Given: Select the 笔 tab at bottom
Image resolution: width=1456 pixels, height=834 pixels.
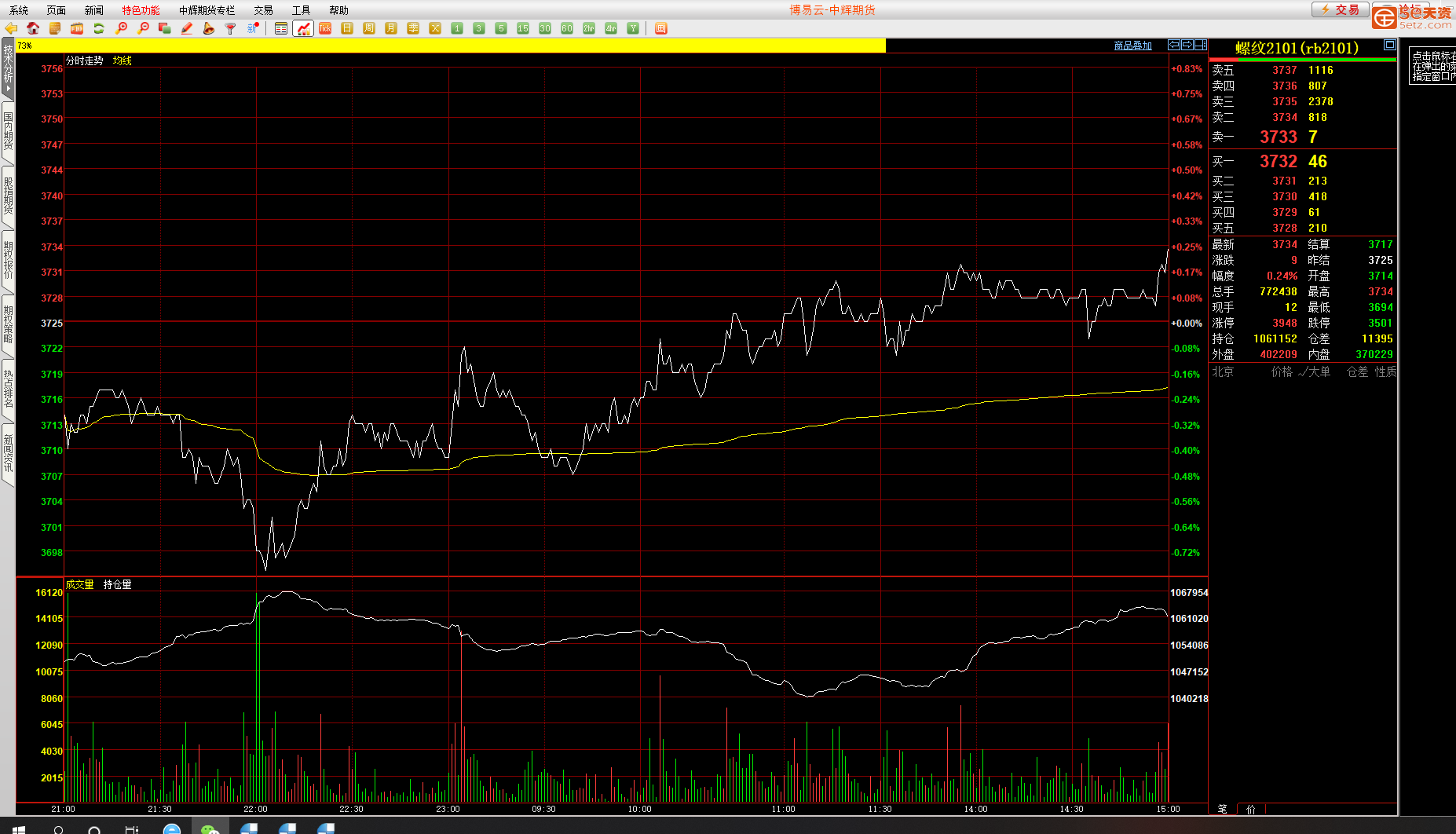Looking at the screenshot, I should [x=1222, y=809].
